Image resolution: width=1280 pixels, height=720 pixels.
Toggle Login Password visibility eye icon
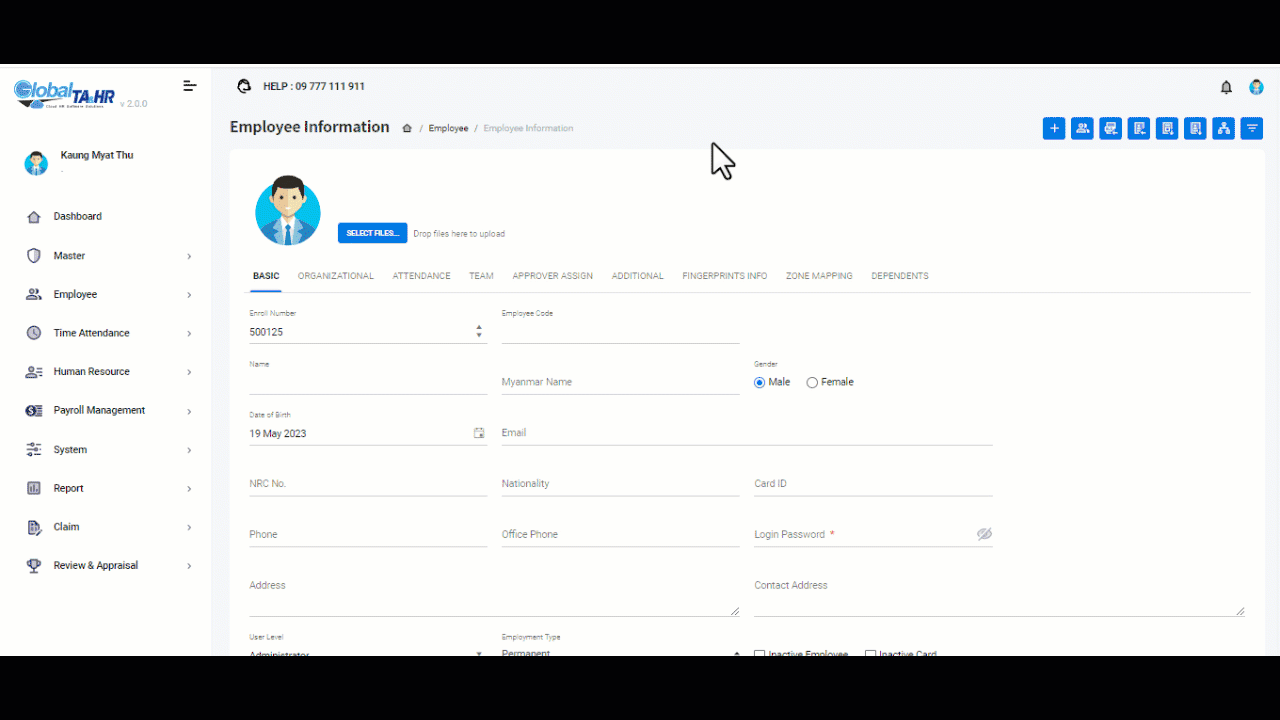click(984, 534)
